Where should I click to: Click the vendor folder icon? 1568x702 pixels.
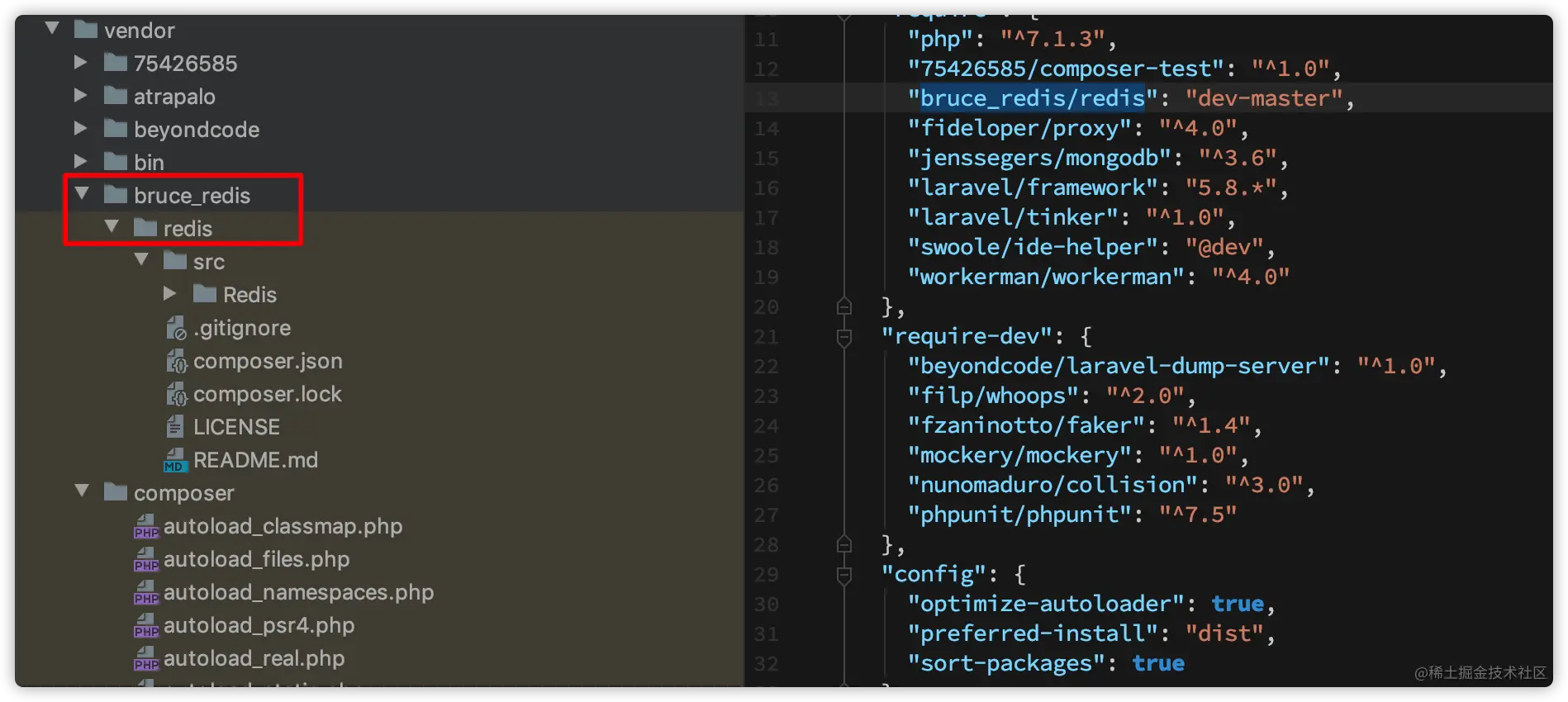[x=86, y=30]
